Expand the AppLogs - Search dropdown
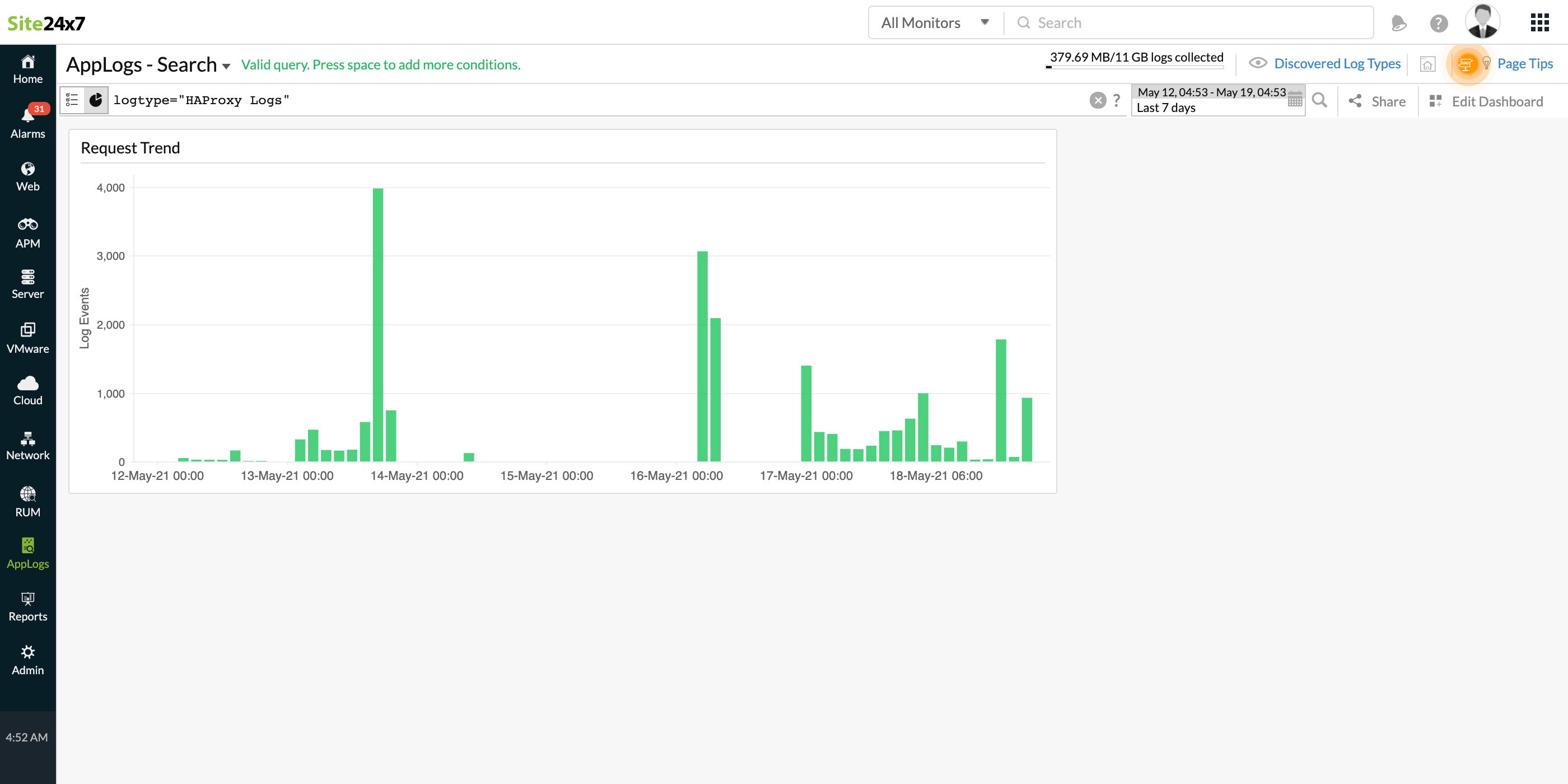This screenshot has width=1568, height=784. (x=226, y=66)
